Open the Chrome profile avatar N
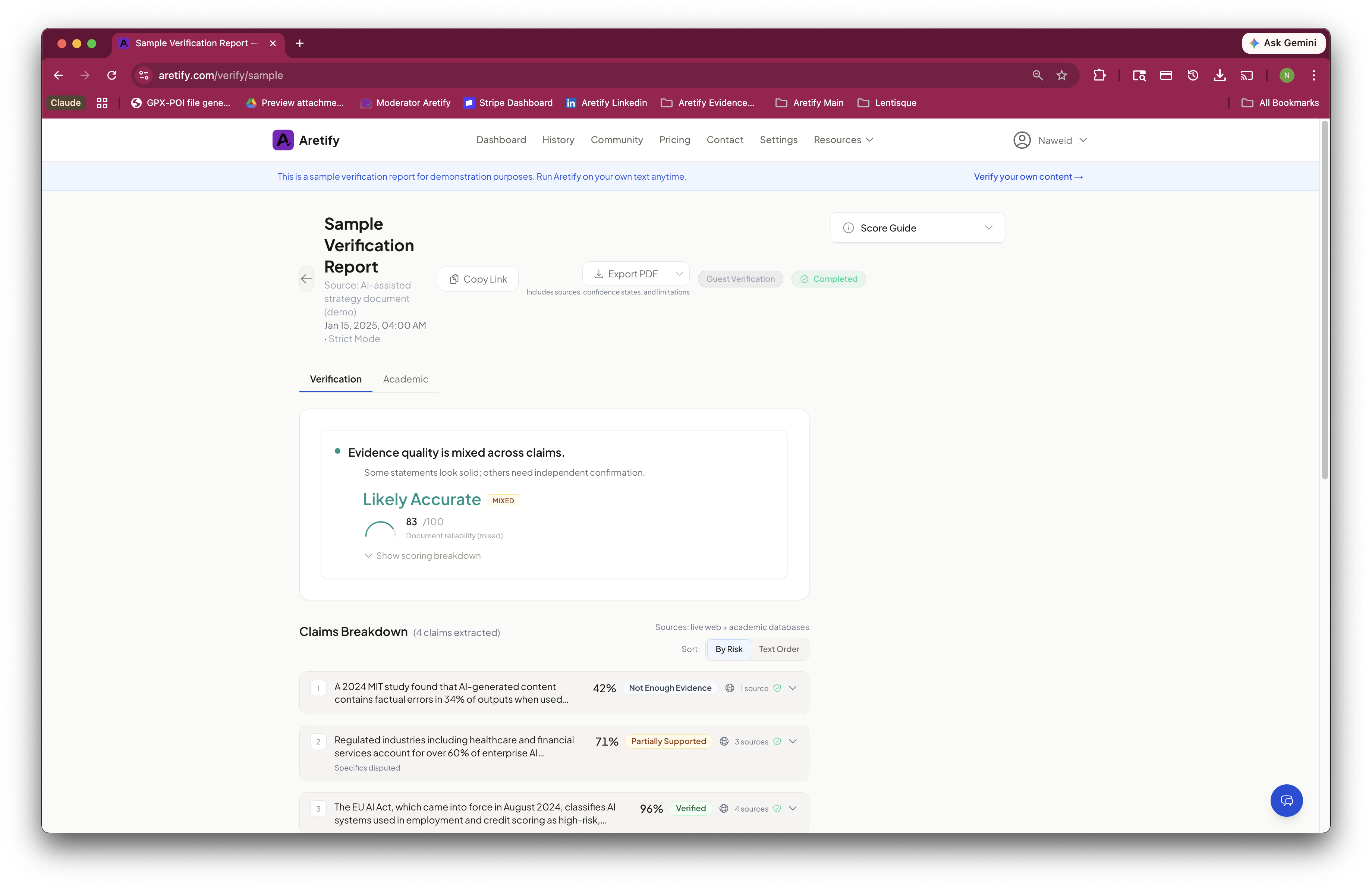The width and height of the screenshot is (1372, 888). [1287, 75]
